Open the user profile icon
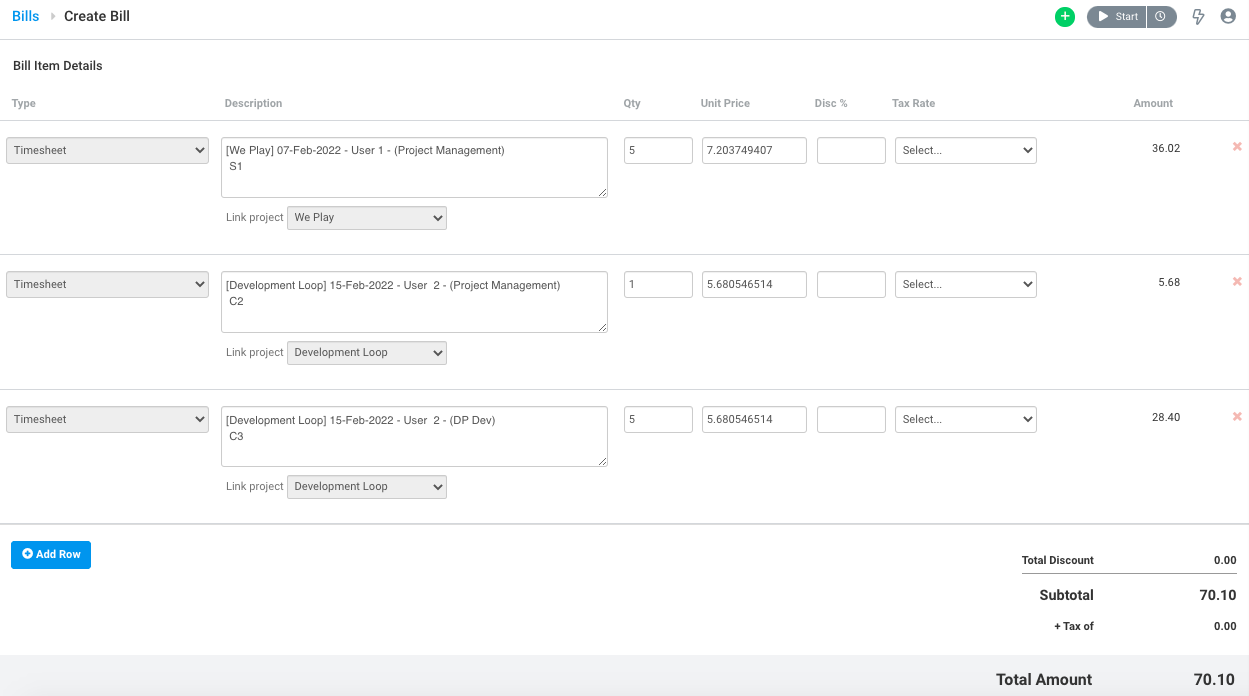Viewport: 1249px width, 696px height. pyautogui.click(x=1228, y=17)
